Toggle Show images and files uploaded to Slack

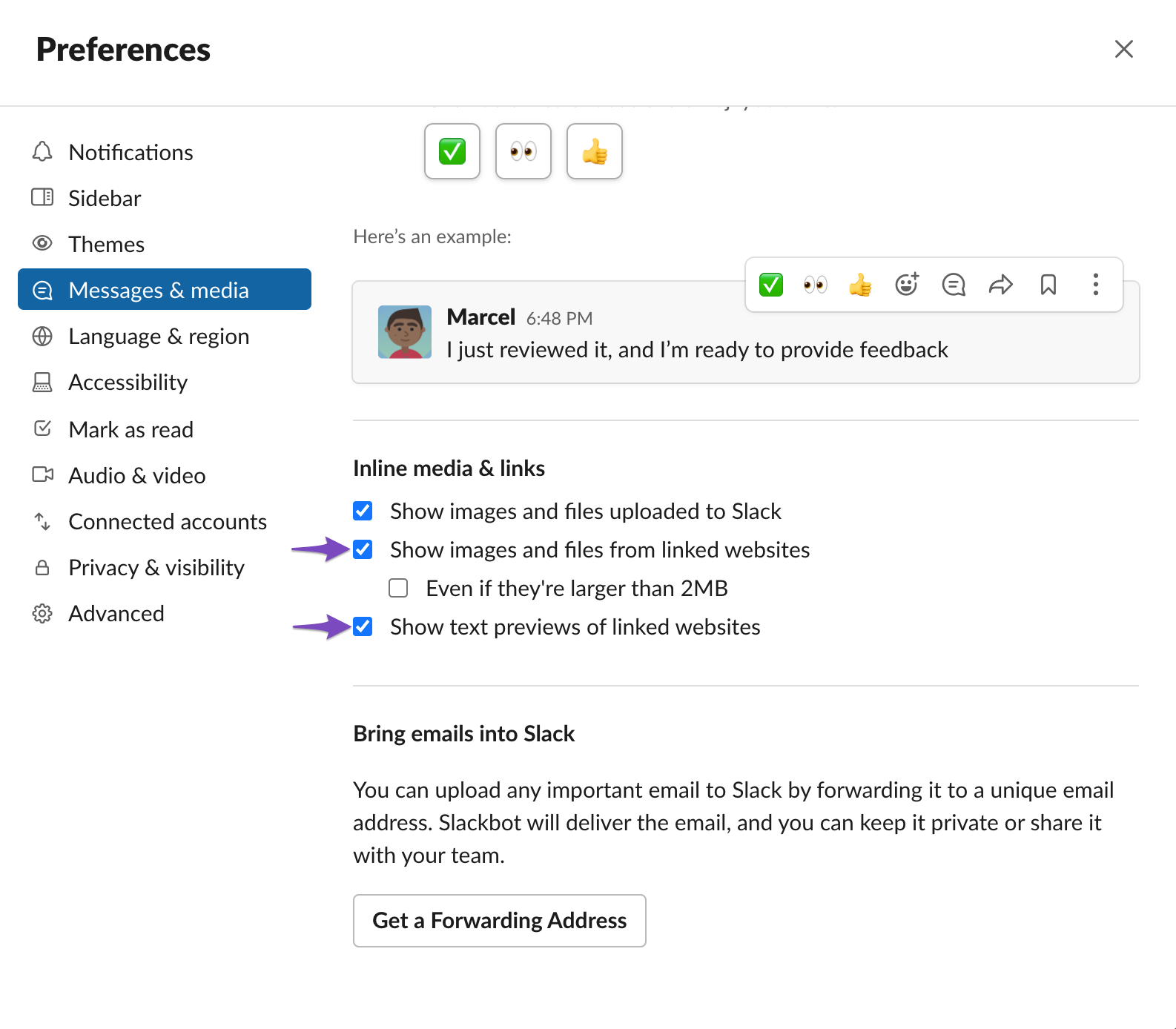pos(363,511)
